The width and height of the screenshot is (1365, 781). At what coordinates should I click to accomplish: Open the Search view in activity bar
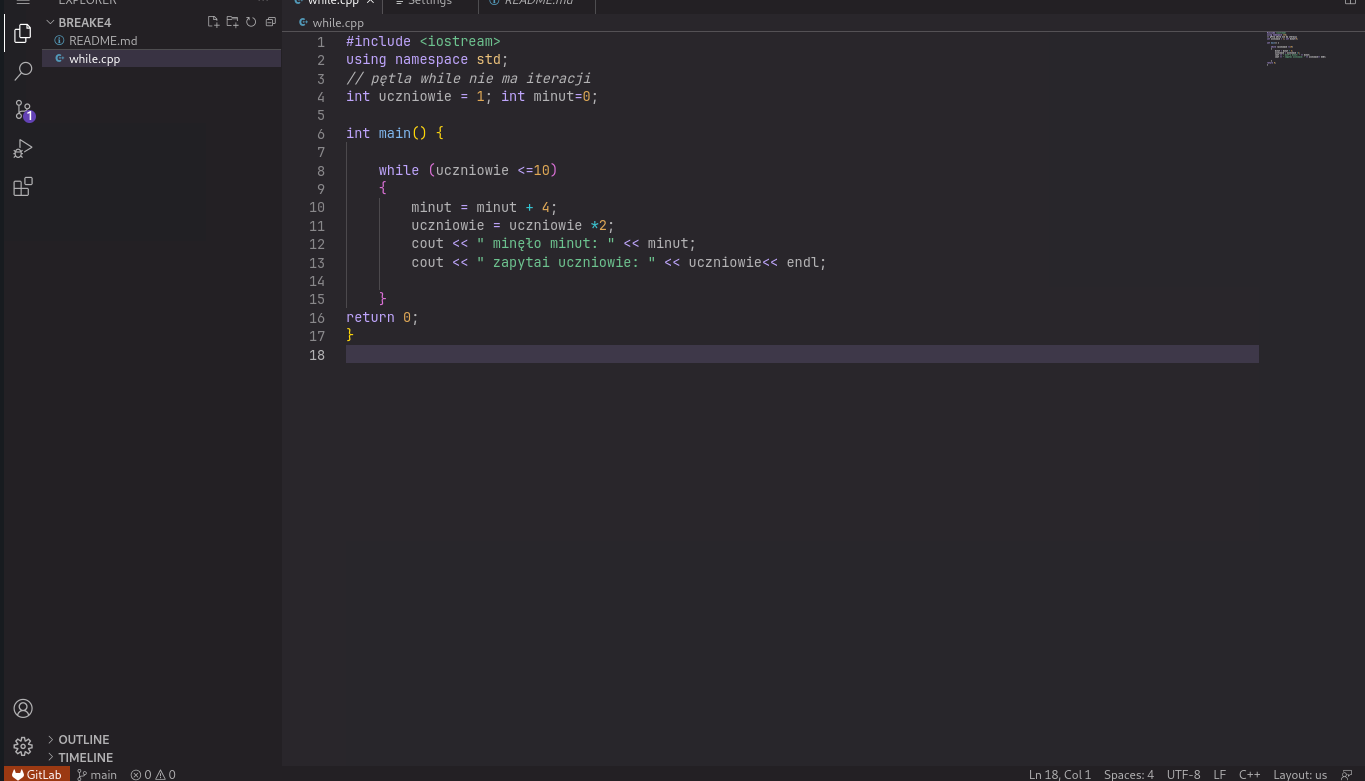click(23, 71)
